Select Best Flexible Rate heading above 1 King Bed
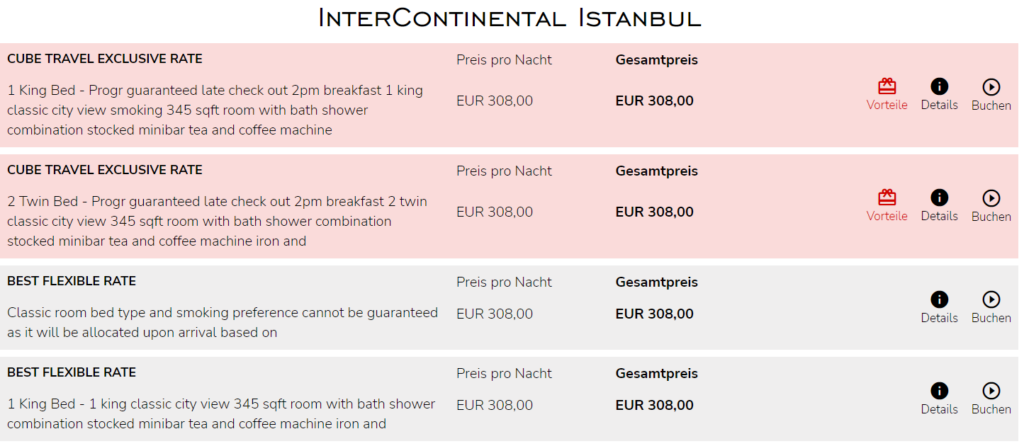 point(72,372)
